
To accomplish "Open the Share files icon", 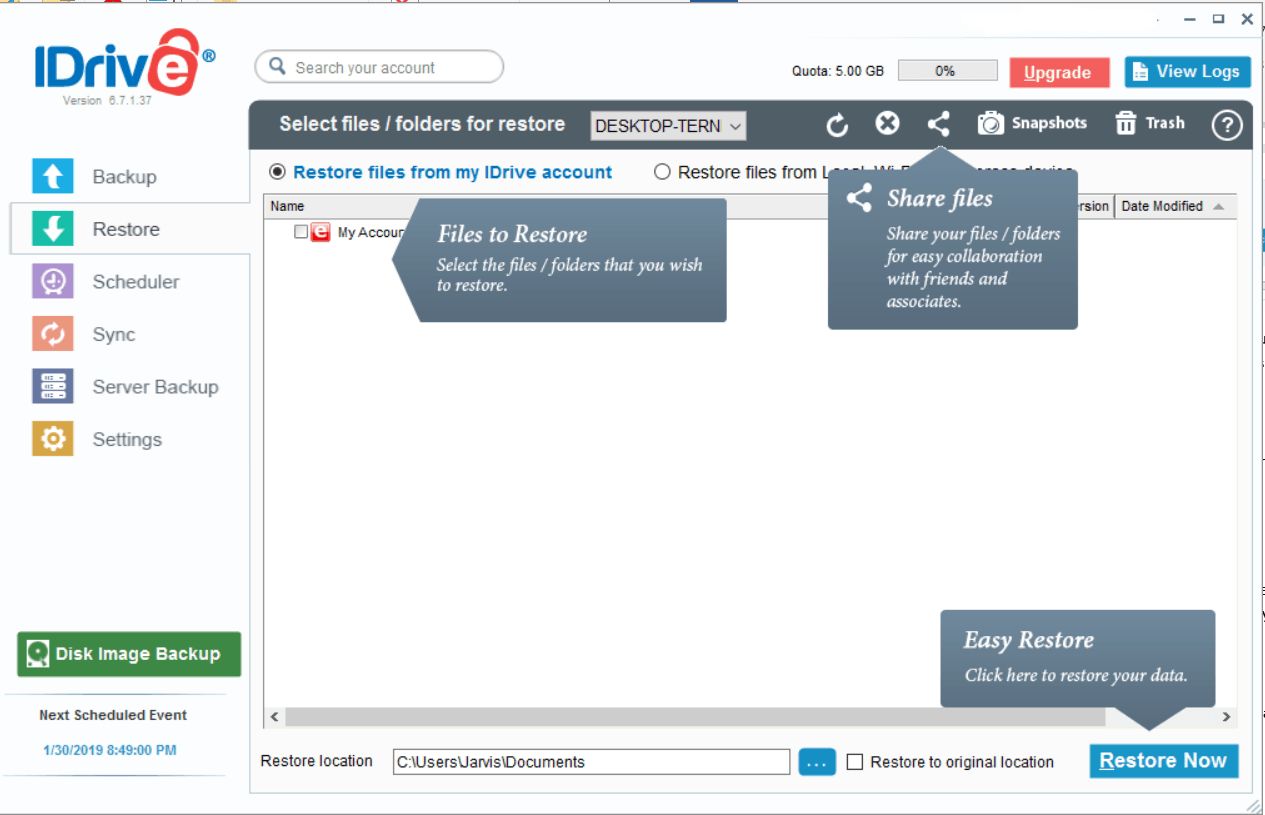I will (938, 124).
